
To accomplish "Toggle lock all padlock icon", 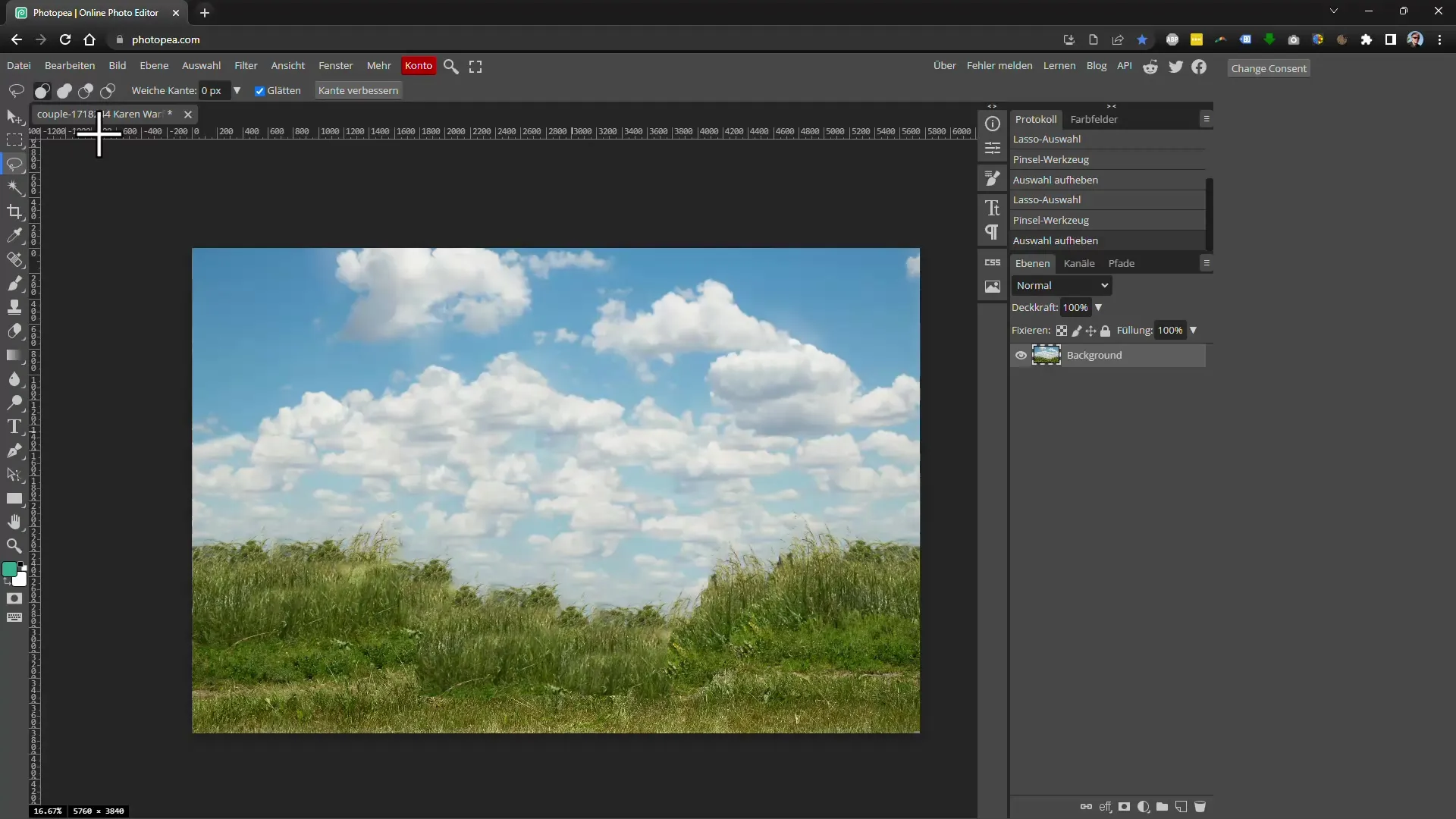I will (1106, 331).
